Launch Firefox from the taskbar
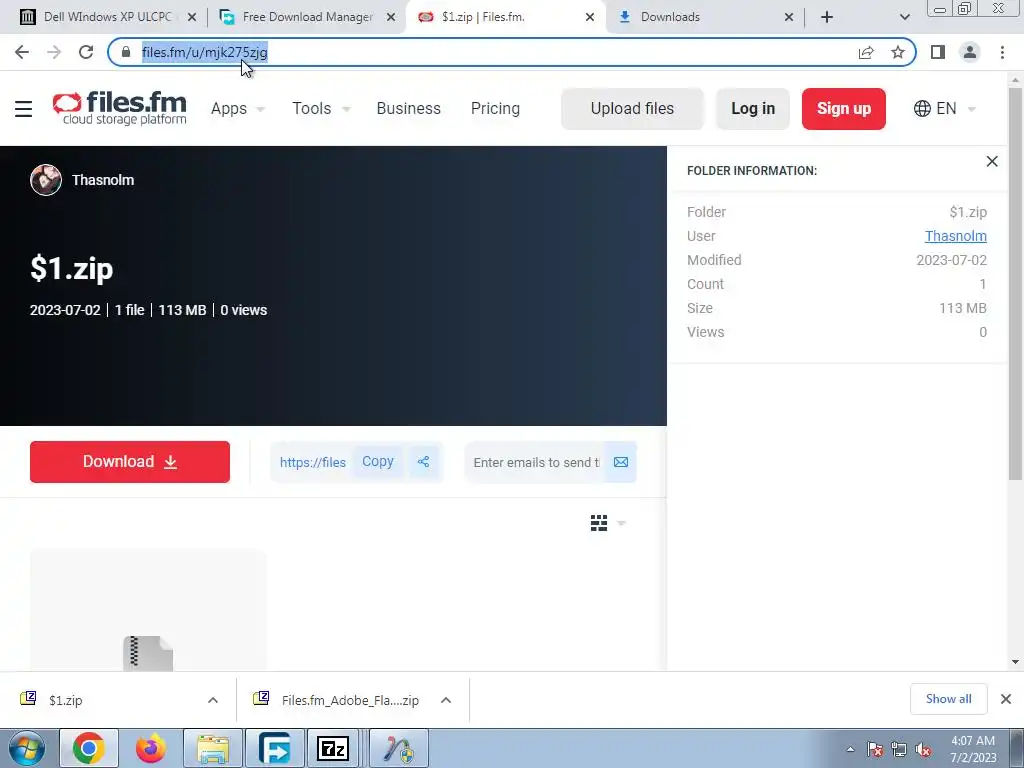This screenshot has height=768, width=1024. tap(151, 748)
